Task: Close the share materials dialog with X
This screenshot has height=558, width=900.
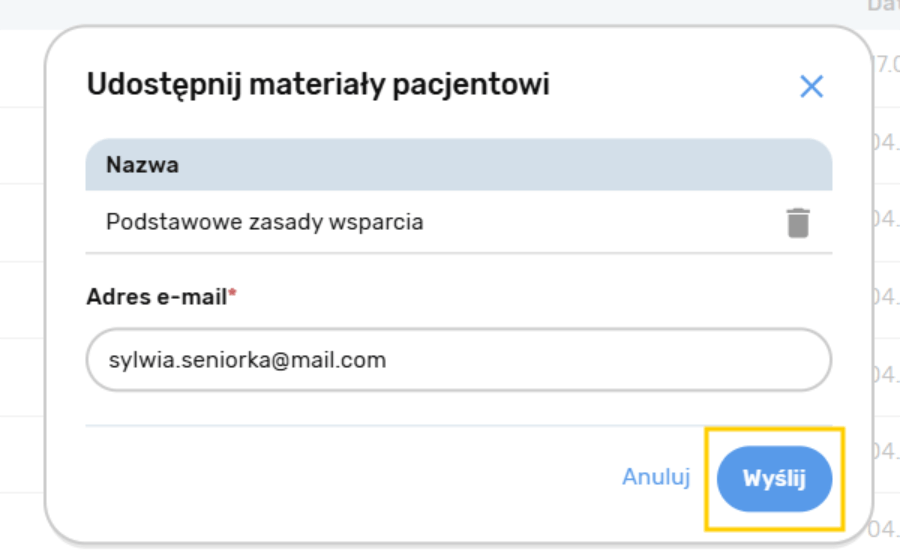Action: 811,86
